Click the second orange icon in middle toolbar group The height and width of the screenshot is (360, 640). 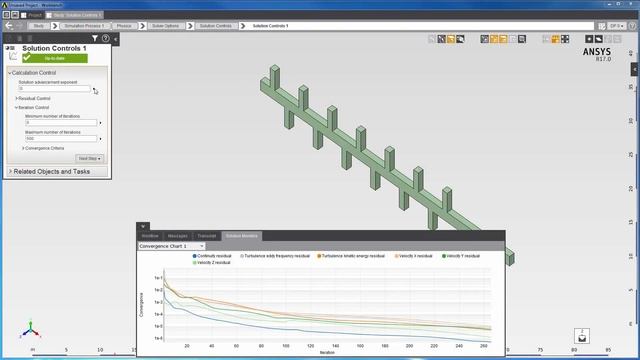tap(503, 39)
